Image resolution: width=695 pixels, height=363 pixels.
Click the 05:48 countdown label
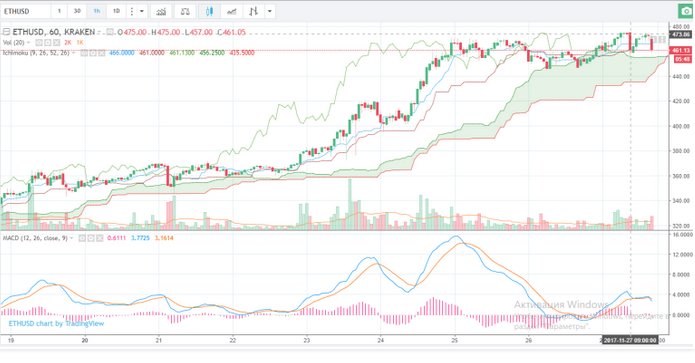tap(683, 59)
